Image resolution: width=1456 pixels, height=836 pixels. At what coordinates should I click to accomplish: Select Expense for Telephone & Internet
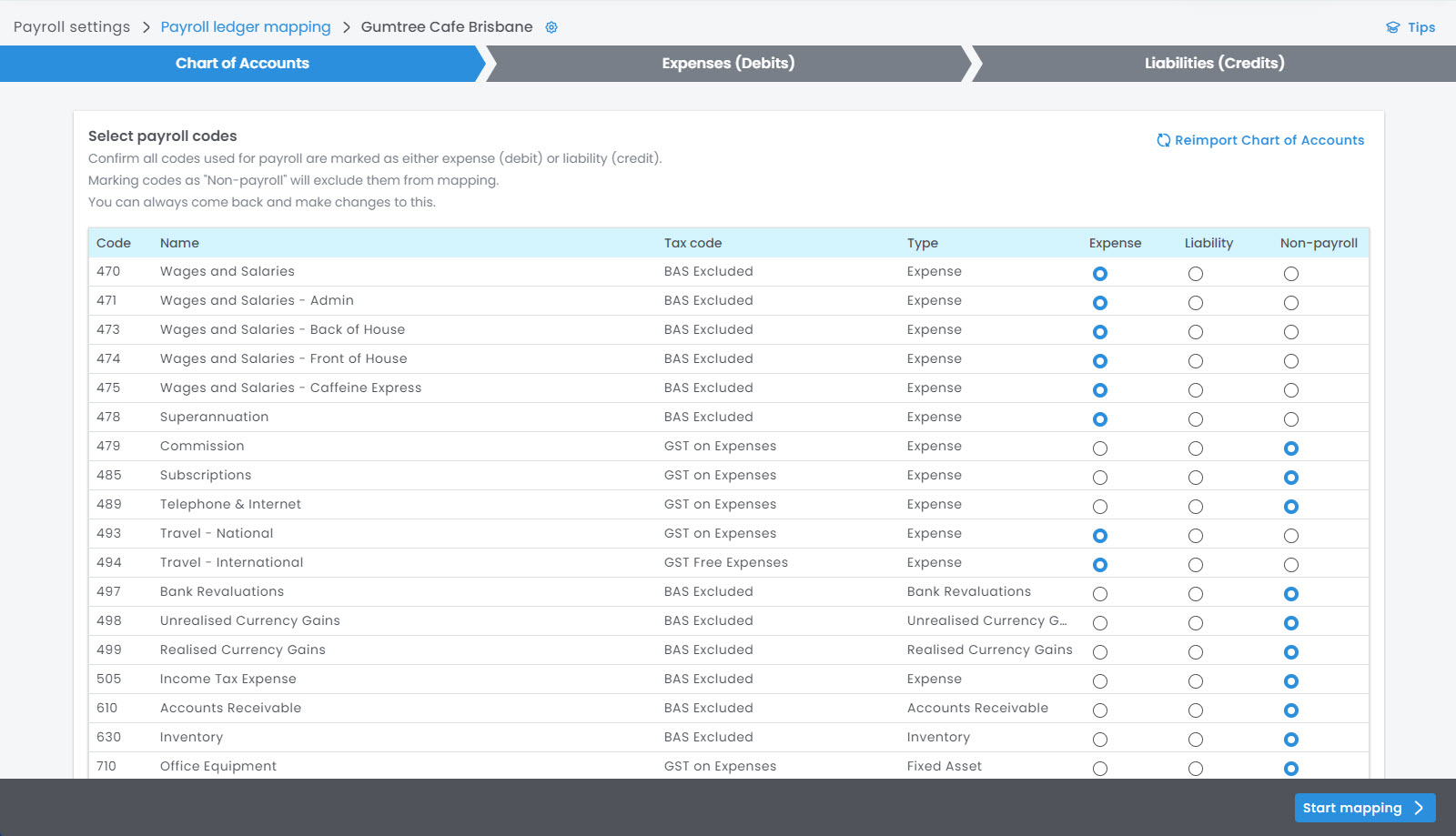(x=1100, y=507)
